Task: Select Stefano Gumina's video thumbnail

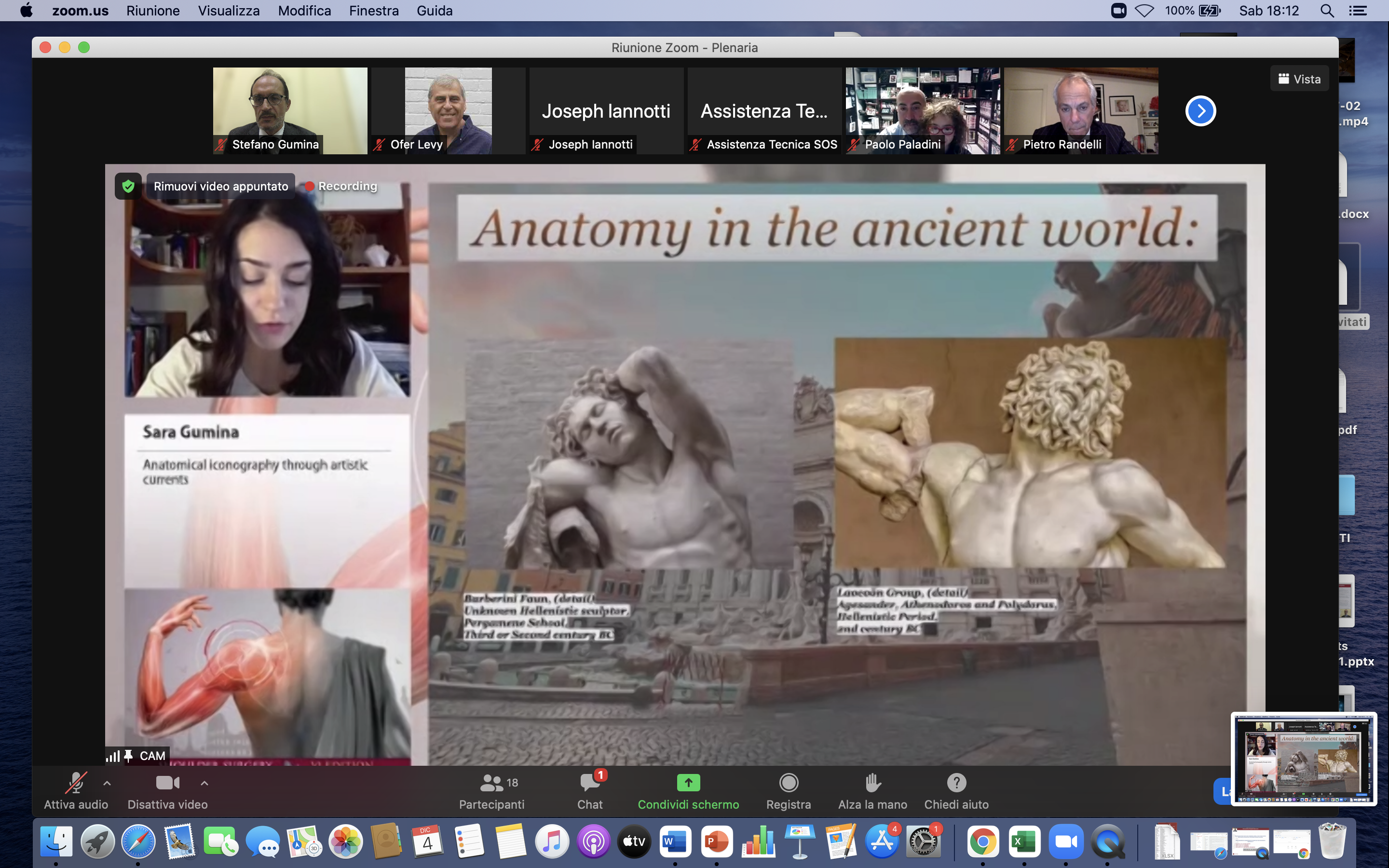Action: point(290,110)
